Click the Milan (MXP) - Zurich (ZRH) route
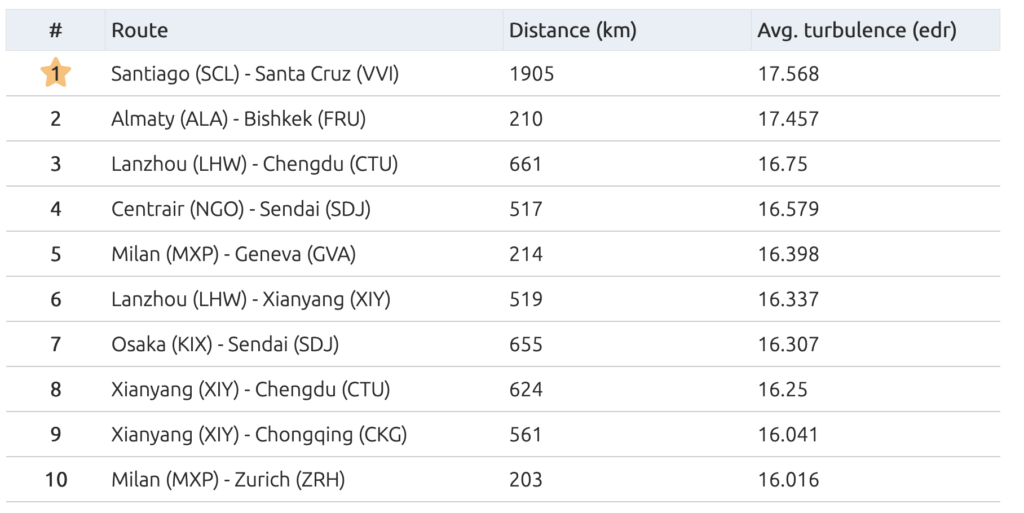The image size is (1024, 513). (228, 479)
